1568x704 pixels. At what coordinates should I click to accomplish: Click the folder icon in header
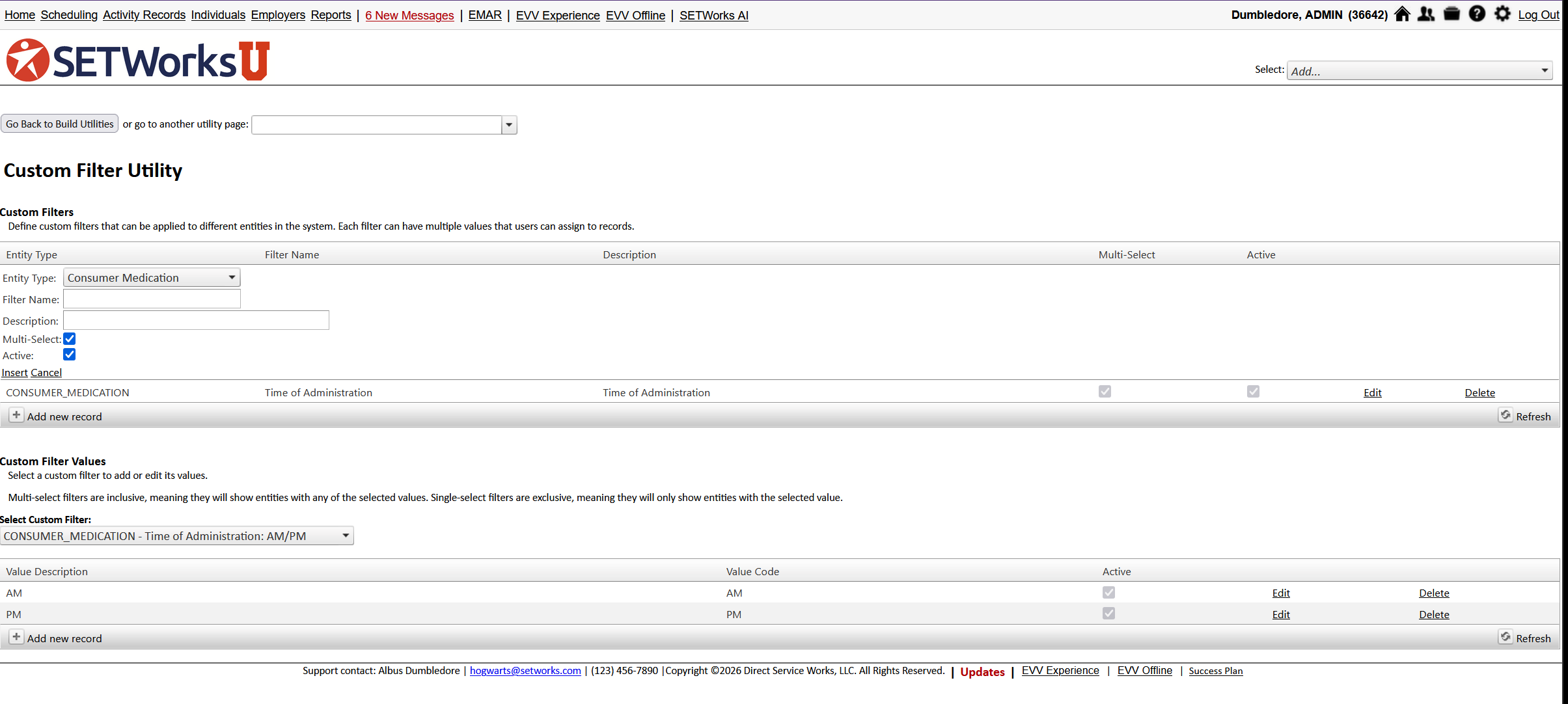1451,14
